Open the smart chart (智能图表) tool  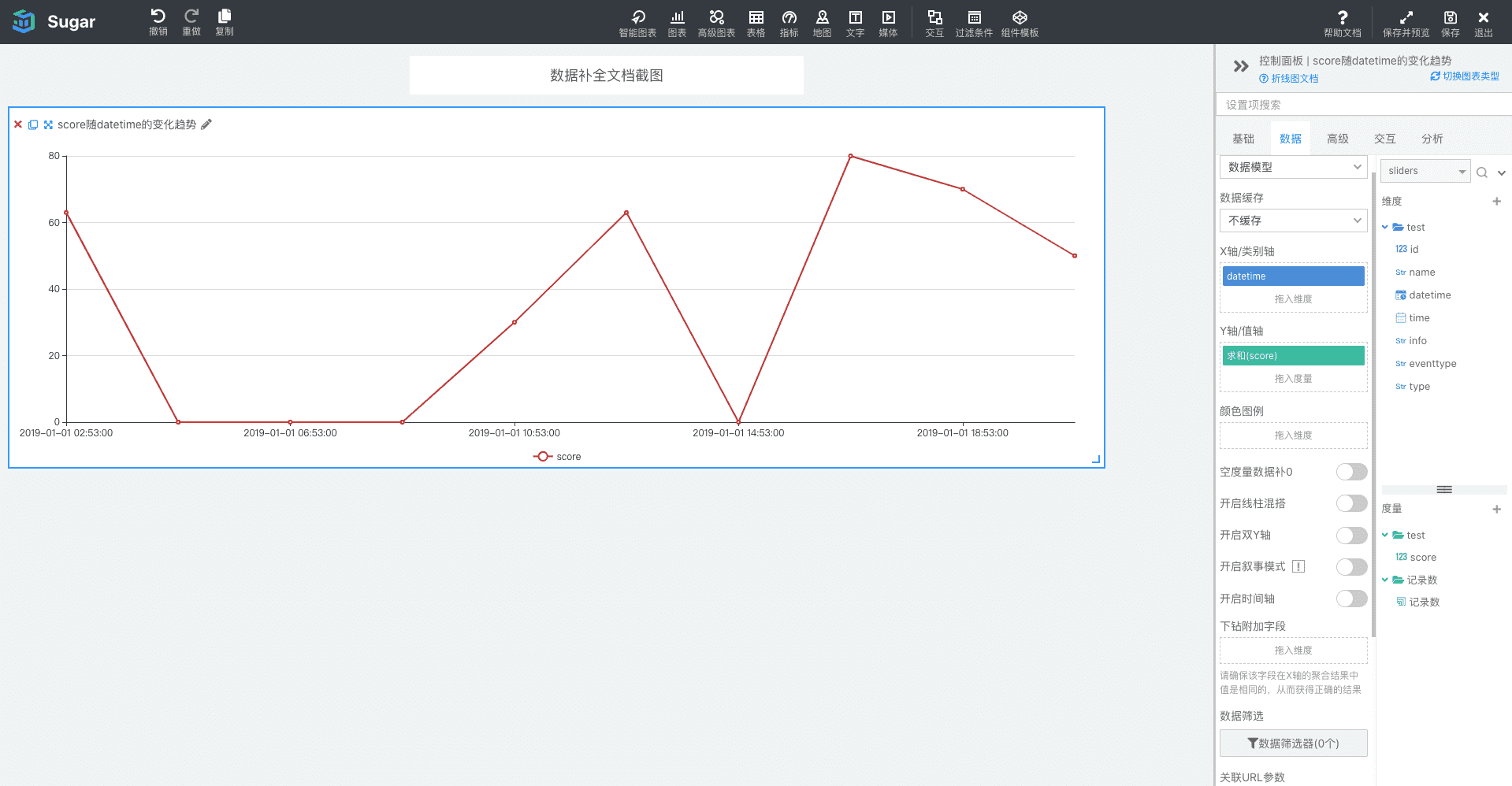(x=637, y=17)
